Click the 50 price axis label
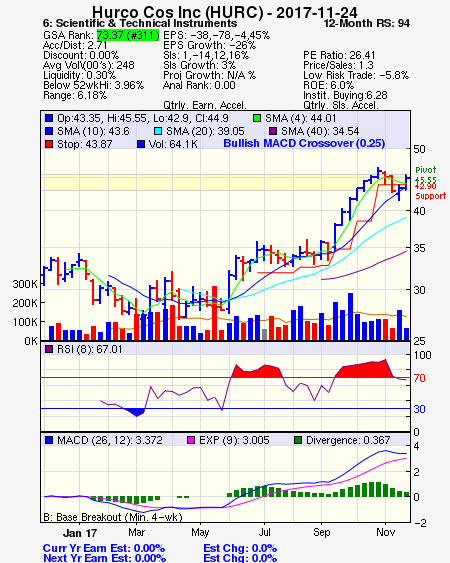Screen dimensions: 450x563 point(419,149)
